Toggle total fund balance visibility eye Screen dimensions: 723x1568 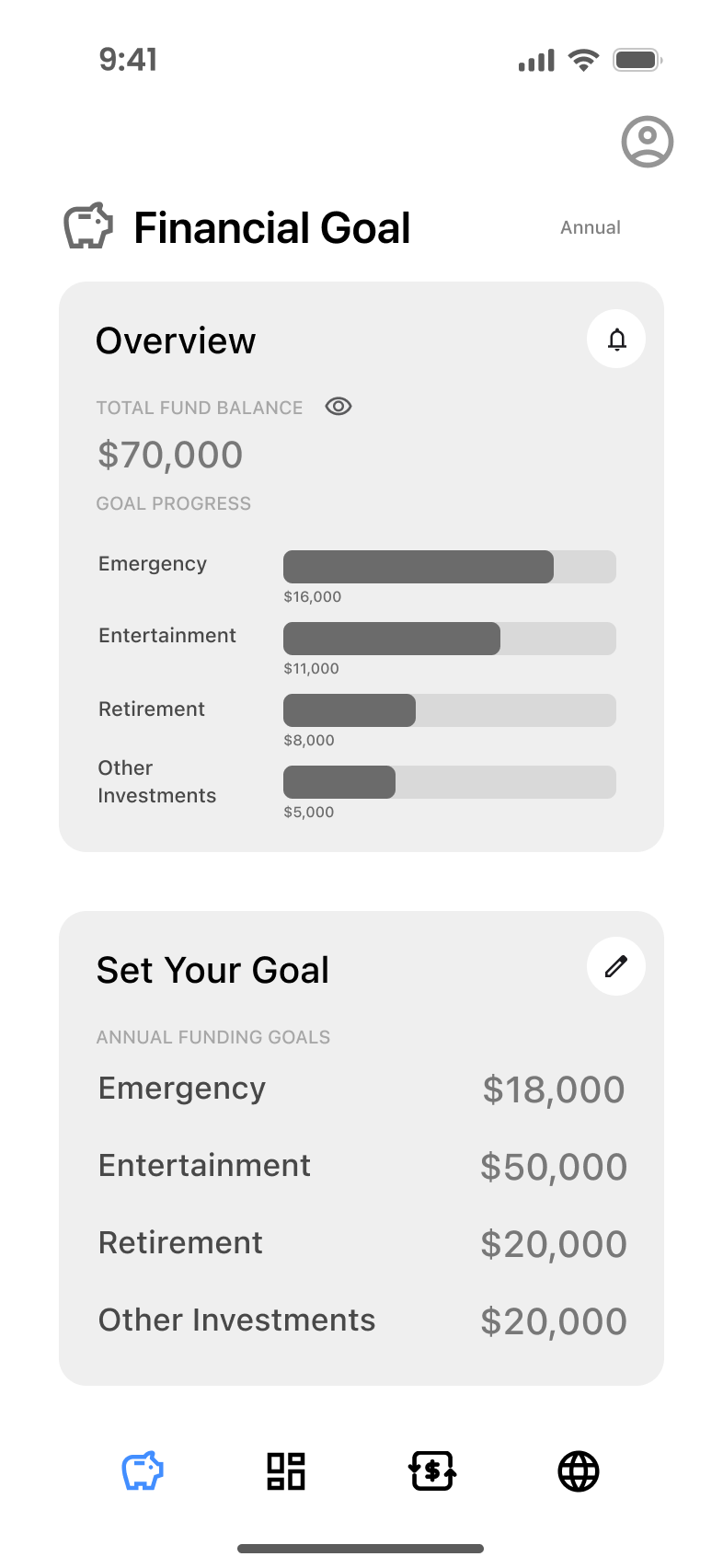pos(339,406)
